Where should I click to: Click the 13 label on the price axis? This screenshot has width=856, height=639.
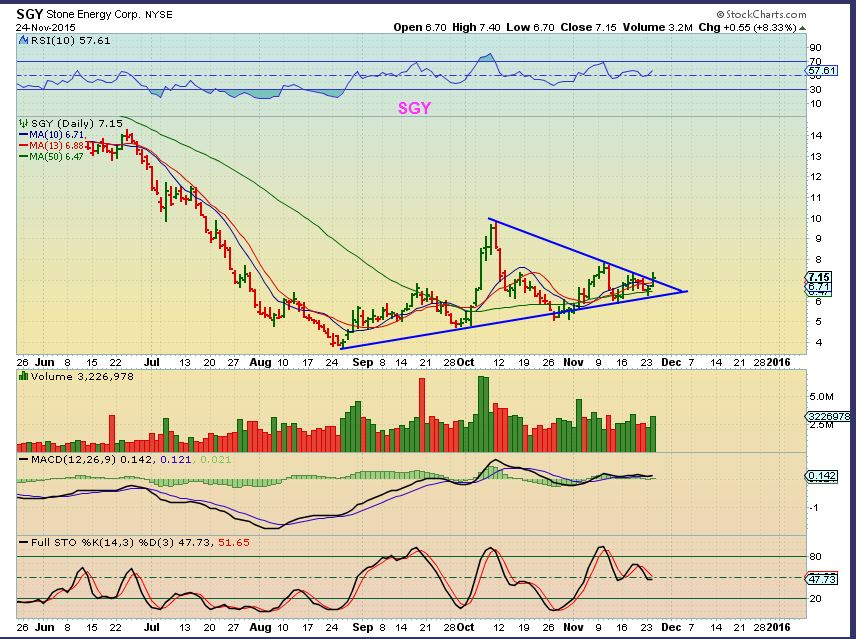tap(816, 157)
